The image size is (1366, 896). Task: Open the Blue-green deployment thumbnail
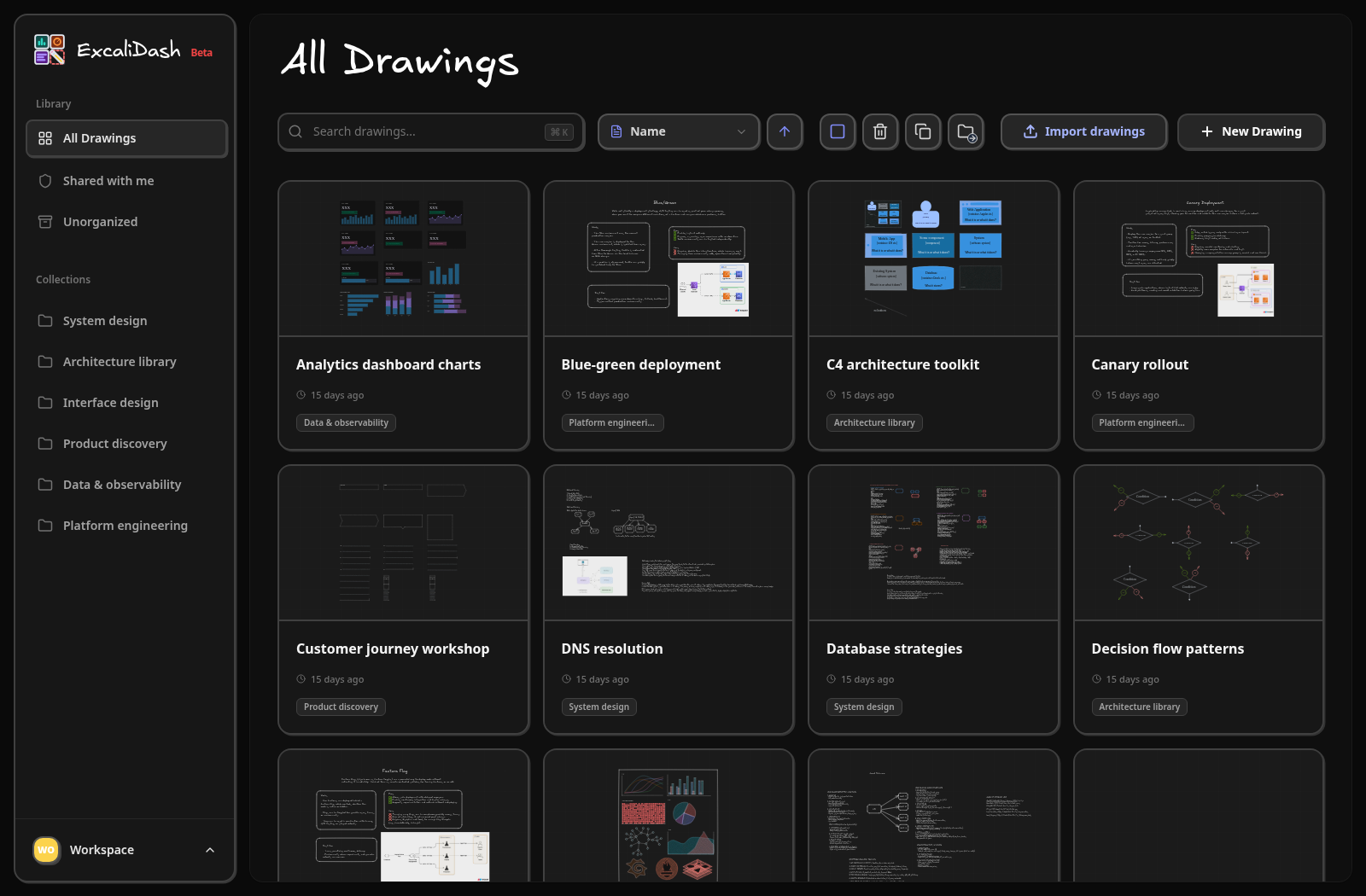pos(668,259)
